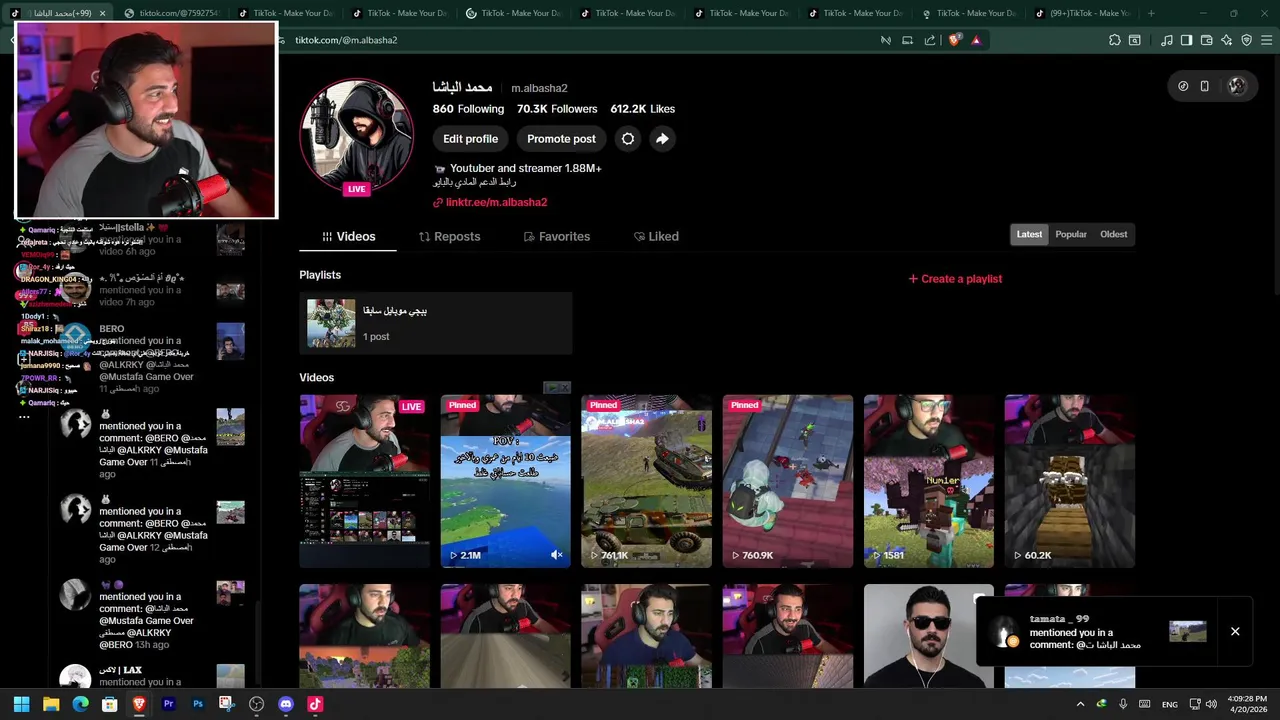Close the tamata_99 mention notification popup

click(x=1235, y=631)
